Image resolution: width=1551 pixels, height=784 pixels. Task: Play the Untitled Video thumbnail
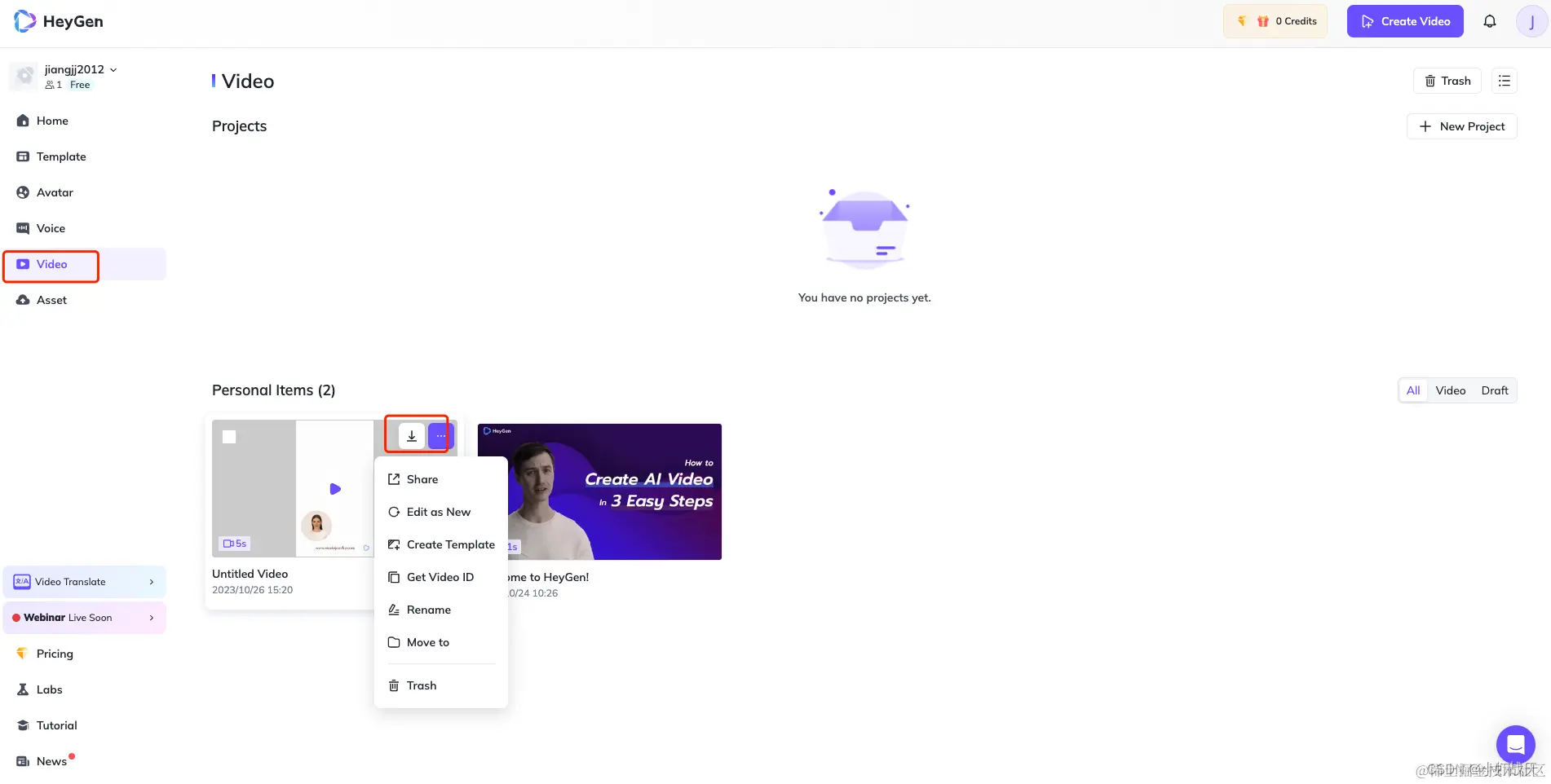click(x=334, y=489)
